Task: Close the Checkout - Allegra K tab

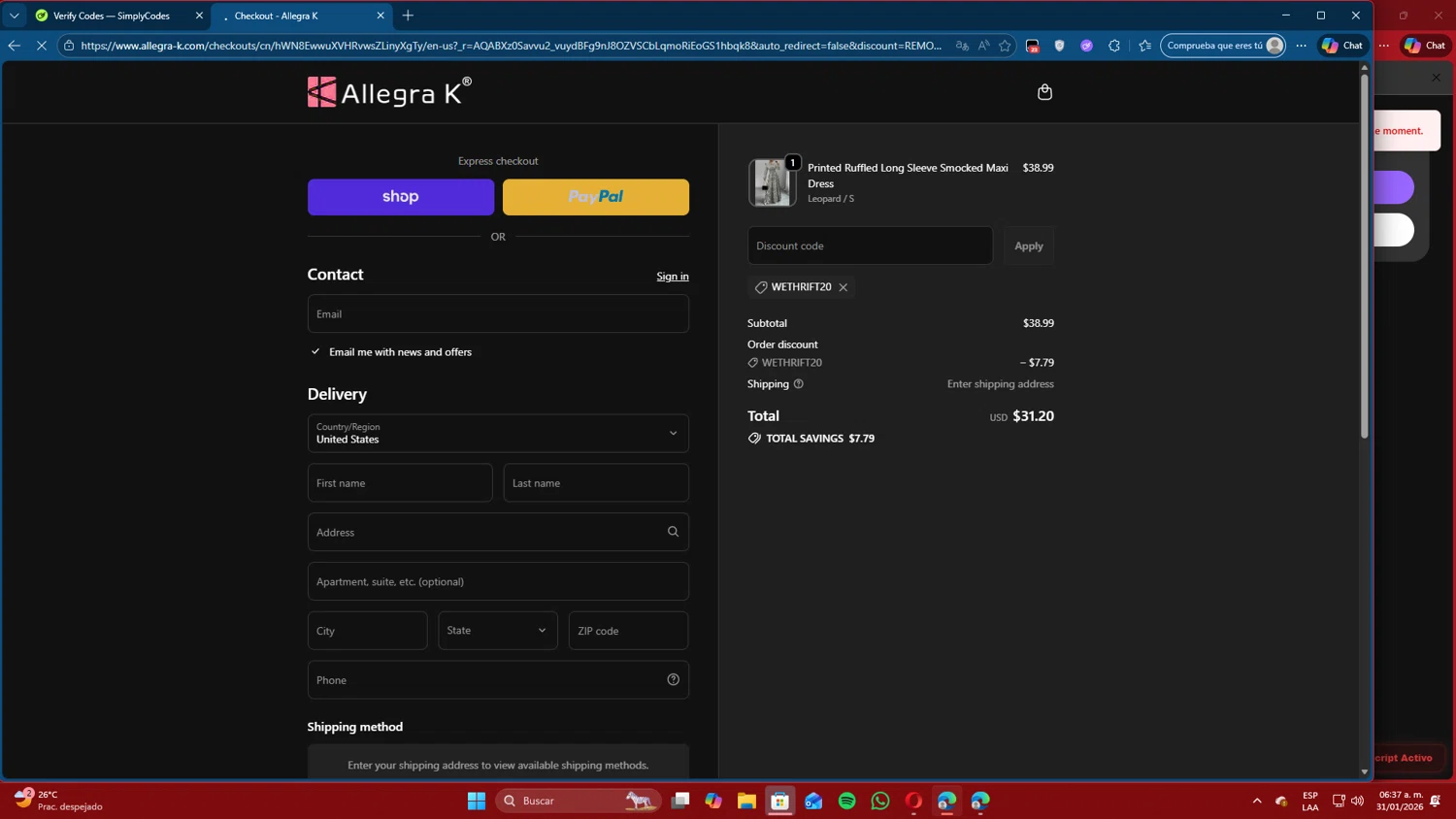Action: tap(381, 16)
